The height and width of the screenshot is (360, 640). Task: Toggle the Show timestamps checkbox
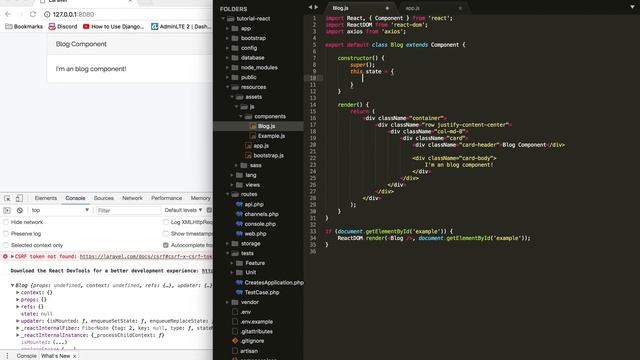[x=166, y=233]
